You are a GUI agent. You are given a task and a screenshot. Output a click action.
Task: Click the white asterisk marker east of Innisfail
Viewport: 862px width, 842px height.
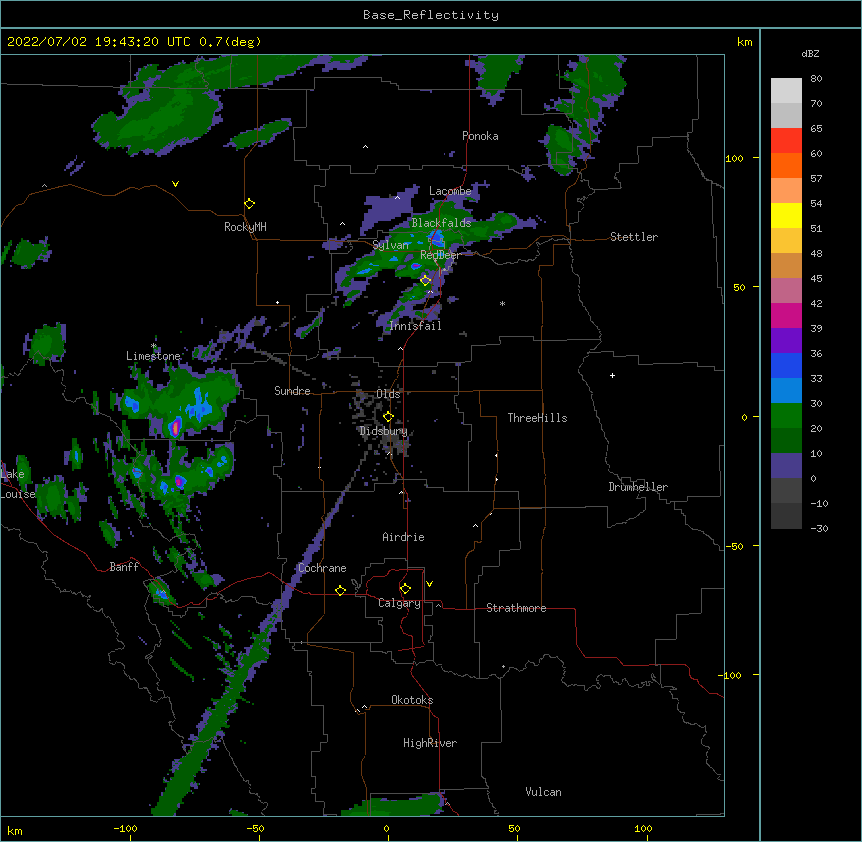[502, 303]
